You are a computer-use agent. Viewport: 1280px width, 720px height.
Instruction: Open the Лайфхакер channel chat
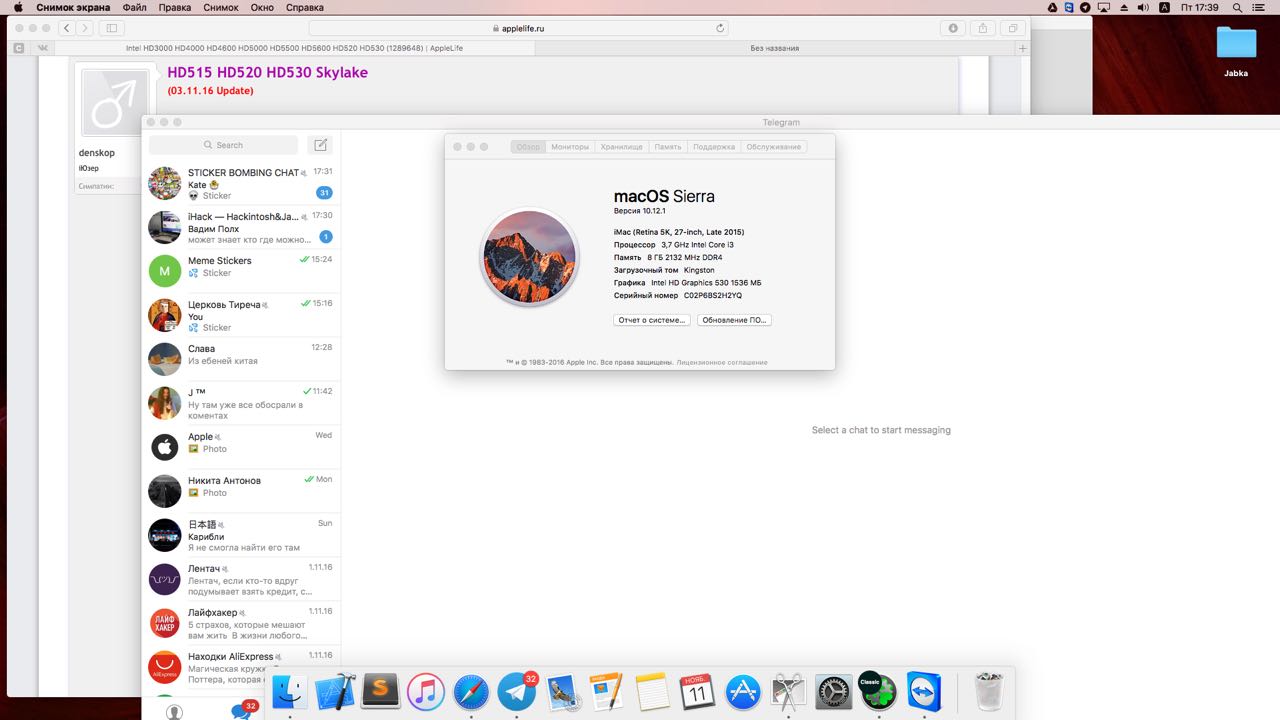[x=241, y=623]
